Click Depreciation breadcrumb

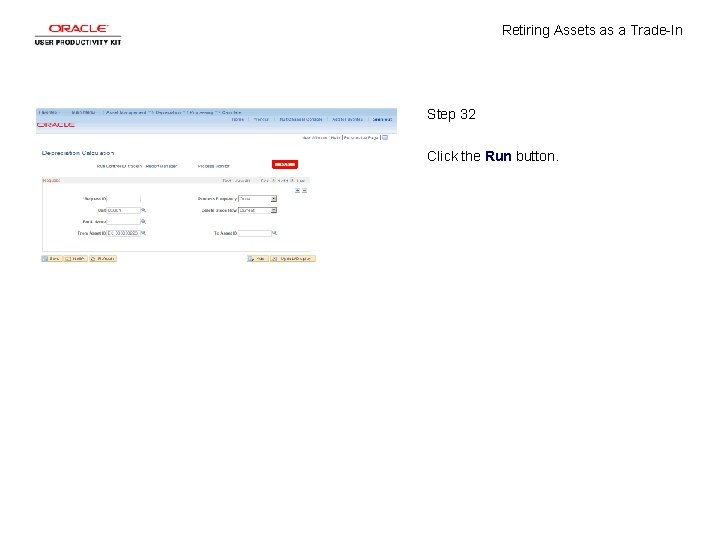click(x=168, y=112)
